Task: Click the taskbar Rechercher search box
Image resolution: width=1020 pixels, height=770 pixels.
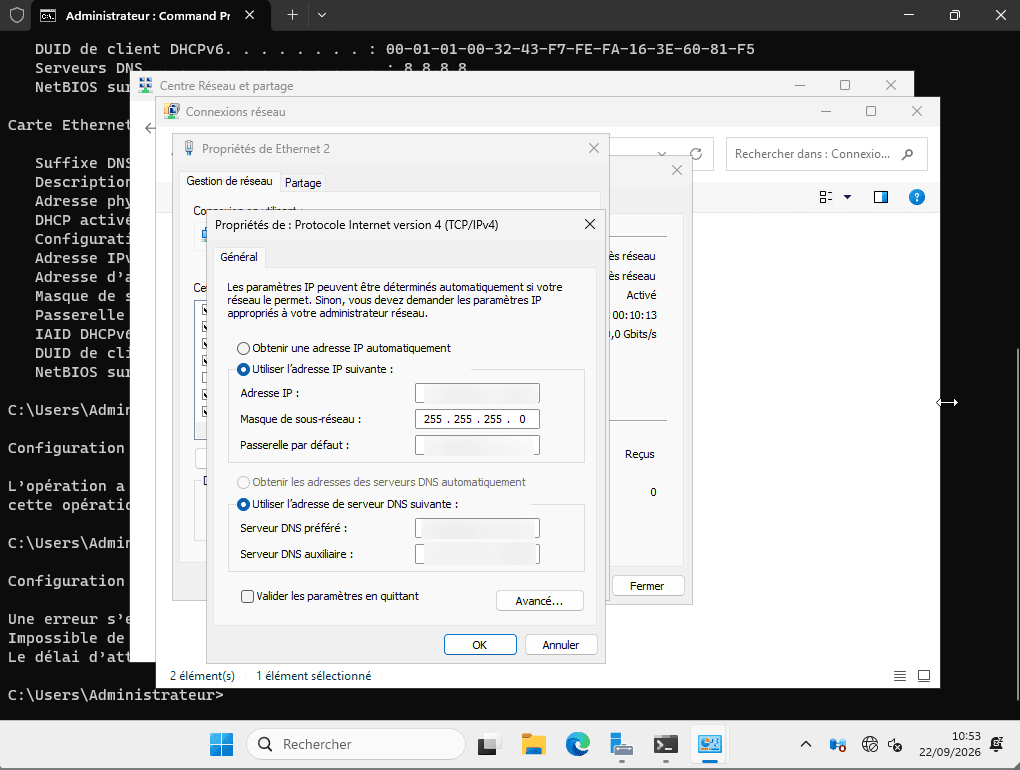Action: tap(356, 744)
